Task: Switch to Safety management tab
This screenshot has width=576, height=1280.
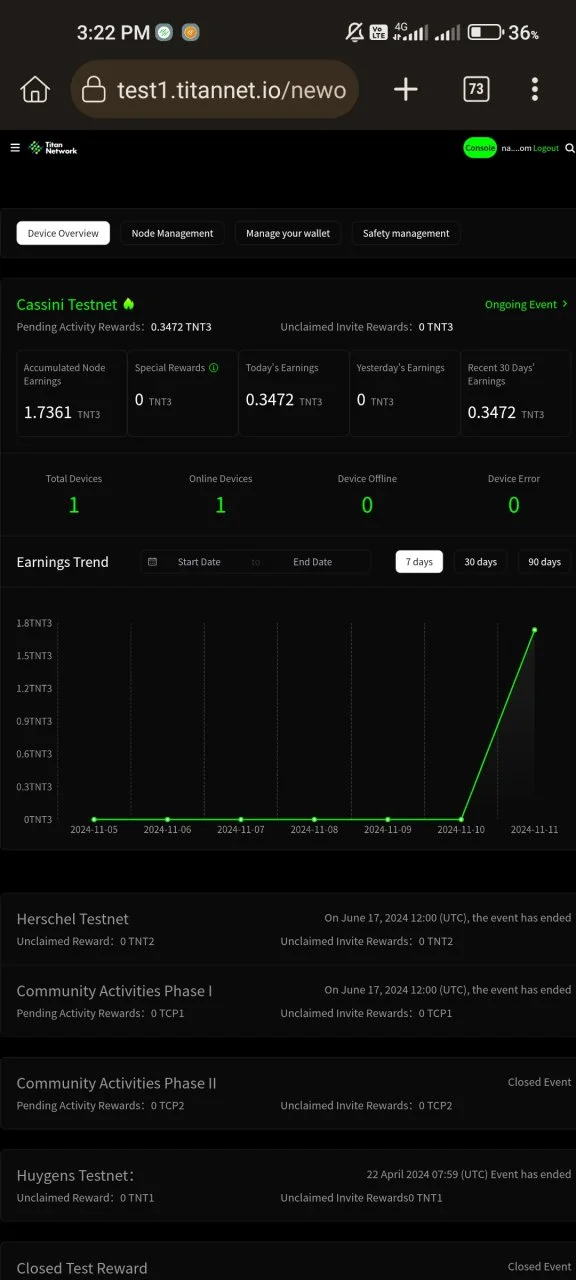Action: tap(406, 233)
